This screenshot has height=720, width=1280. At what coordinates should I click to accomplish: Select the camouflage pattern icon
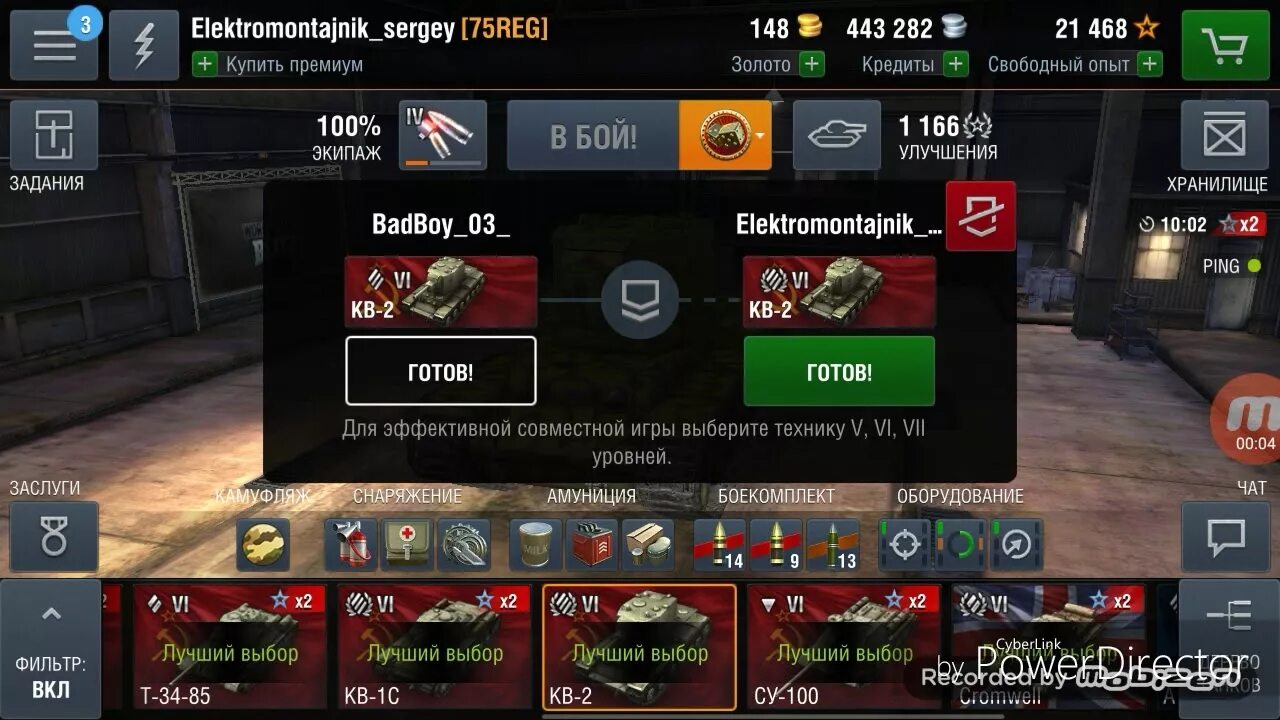pyautogui.click(x=264, y=545)
